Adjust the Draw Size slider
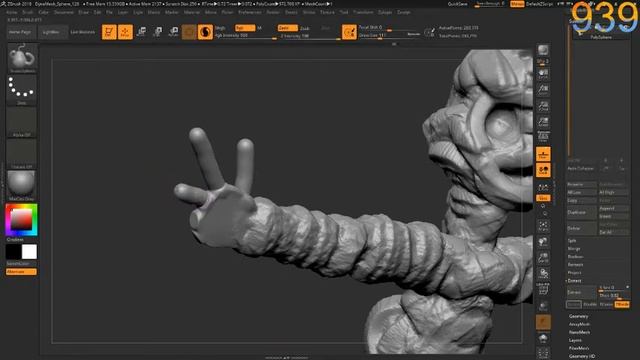The height and width of the screenshot is (360, 640). tap(389, 36)
